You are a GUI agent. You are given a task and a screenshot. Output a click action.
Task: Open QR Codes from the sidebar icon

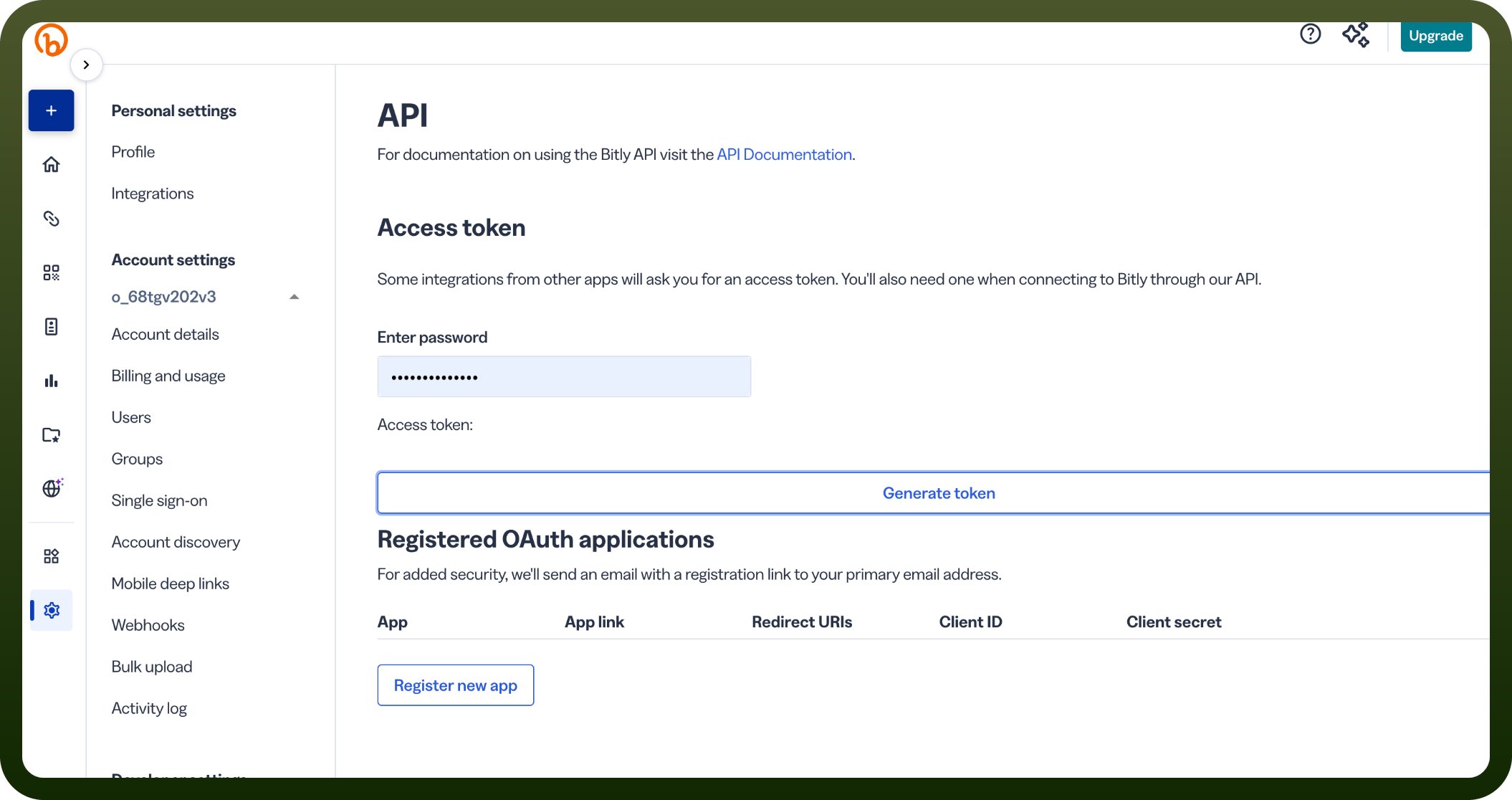click(x=51, y=272)
